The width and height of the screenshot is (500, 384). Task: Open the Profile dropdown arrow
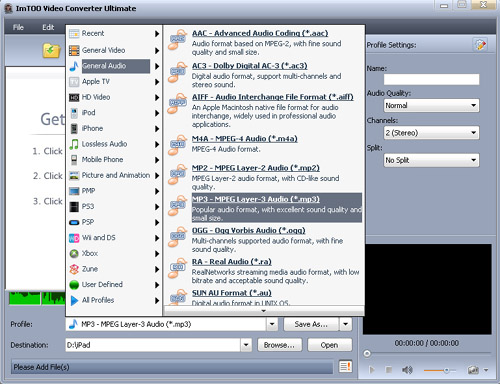click(272, 324)
